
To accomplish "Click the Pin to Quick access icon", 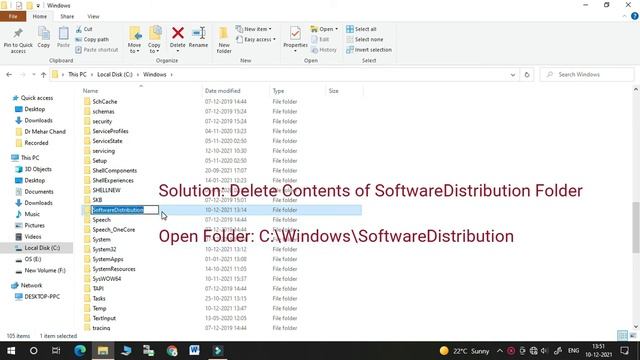I will (18, 34).
